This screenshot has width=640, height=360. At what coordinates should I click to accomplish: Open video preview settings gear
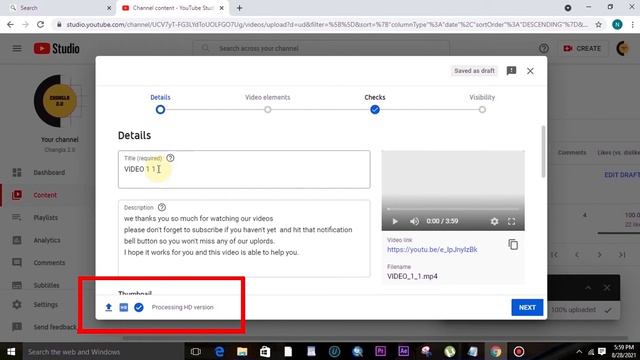(494, 221)
